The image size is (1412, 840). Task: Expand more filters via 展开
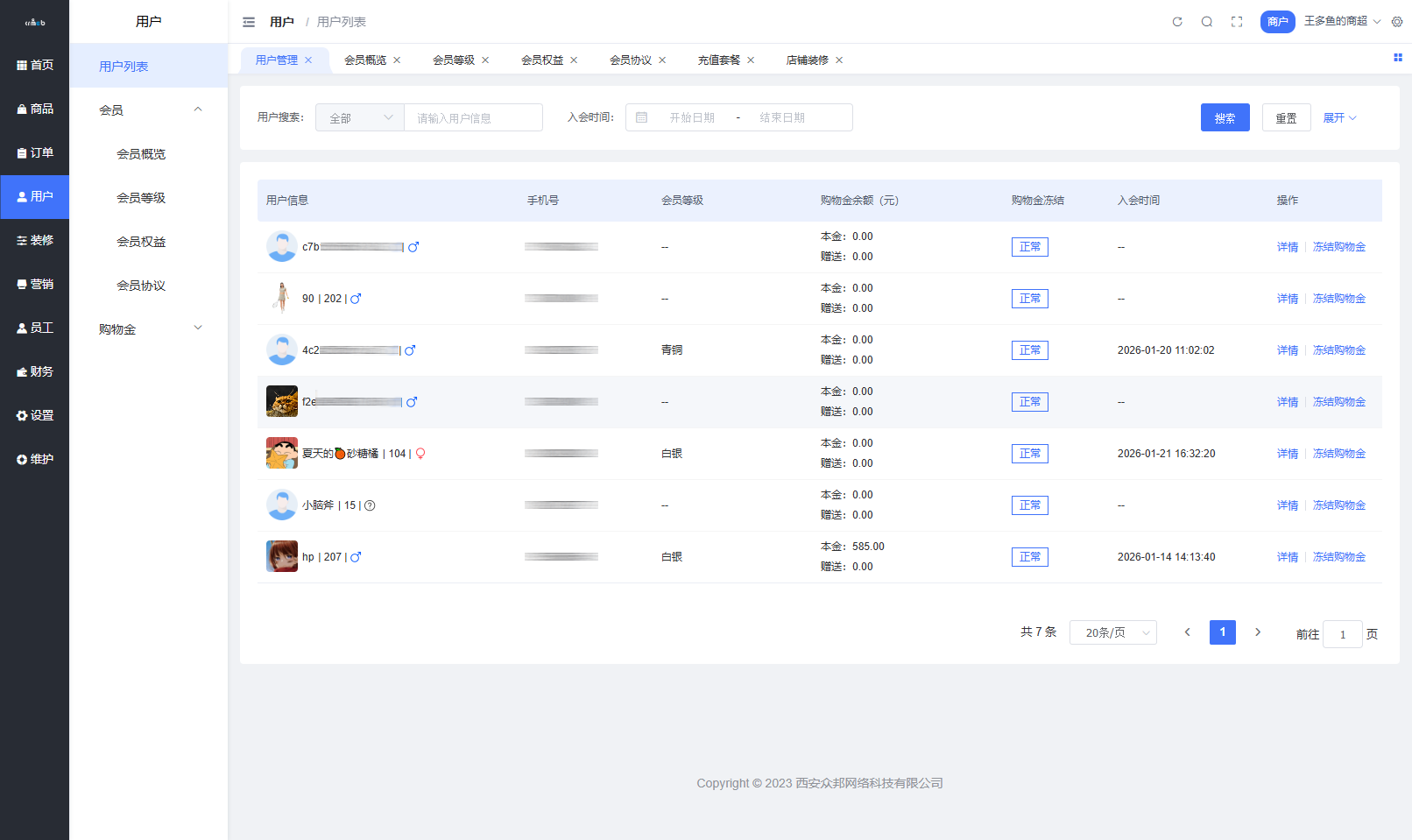(x=1339, y=118)
